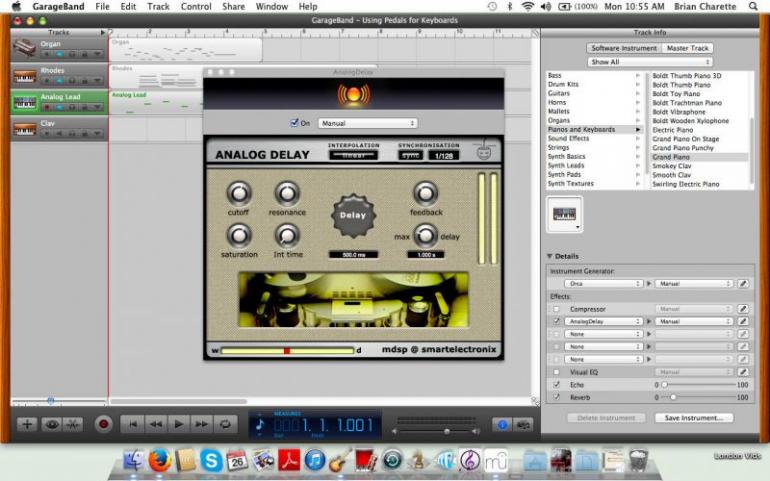Uncheck the On checkbox in AnalogDelay window
770x481 pixels.
pyautogui.click(x=294, y=123)
